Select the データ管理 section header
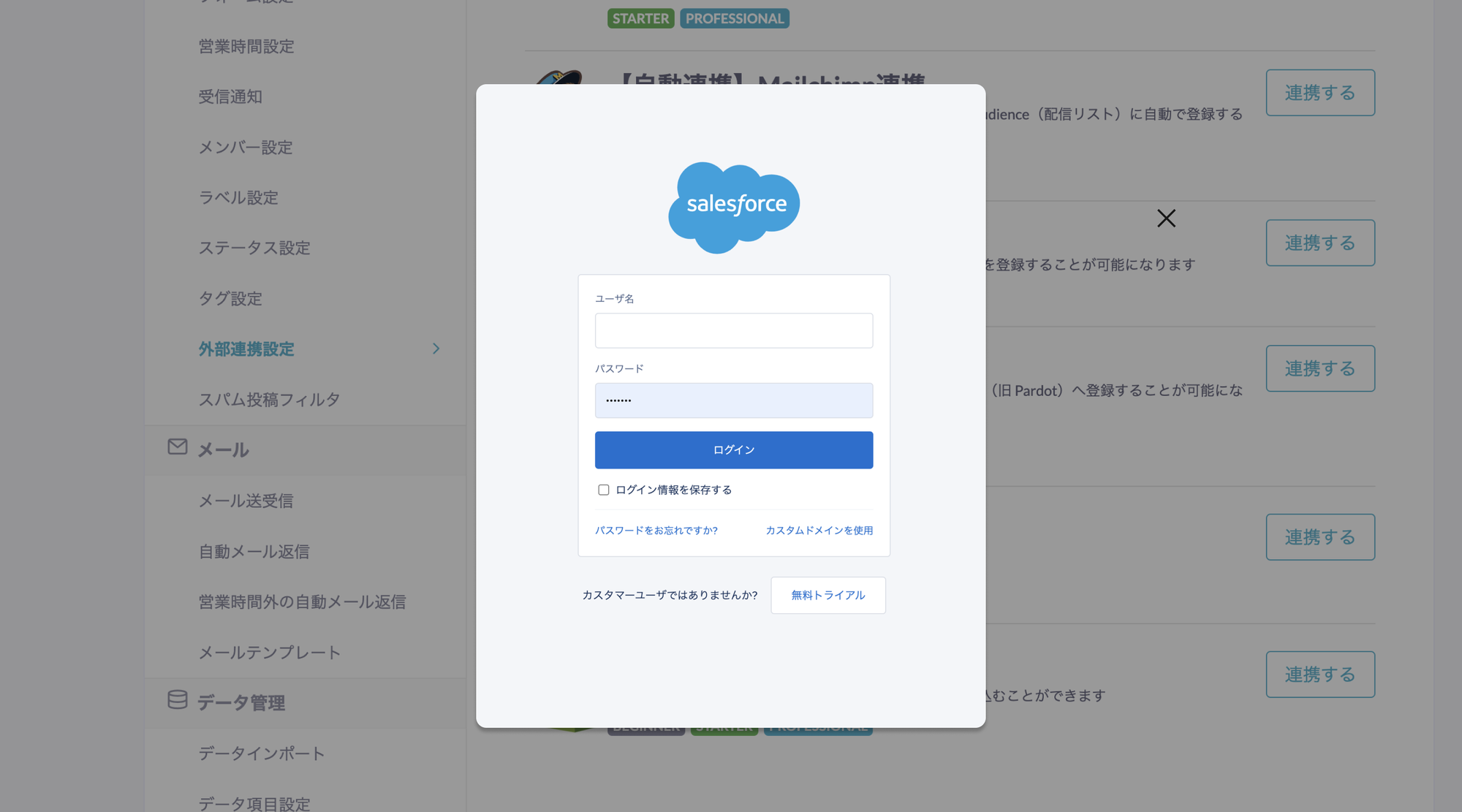Image resolution: width=1462 pixels, height=812 pixels. click(305, 703)
